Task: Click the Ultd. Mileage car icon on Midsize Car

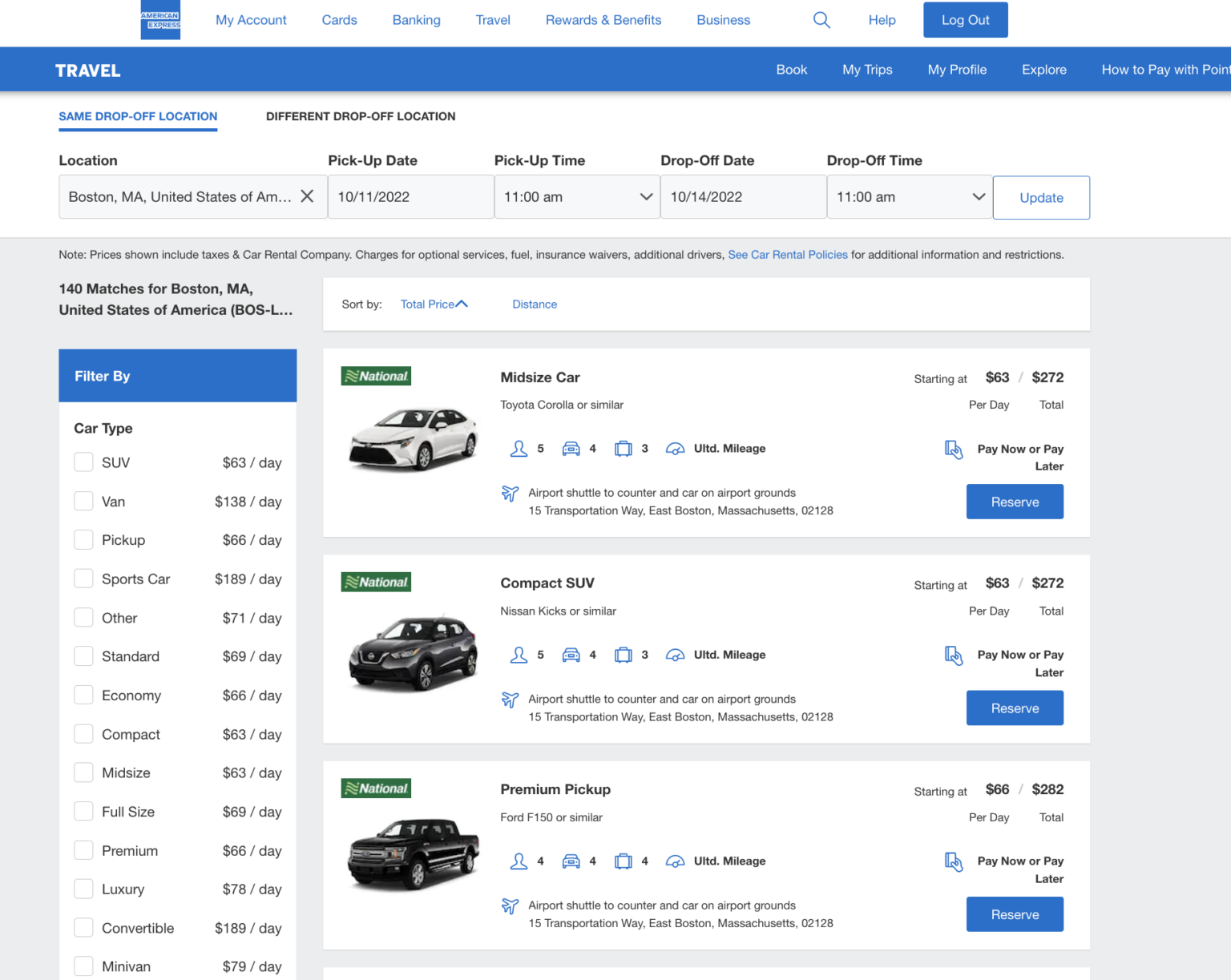Action: click(675, 449)
